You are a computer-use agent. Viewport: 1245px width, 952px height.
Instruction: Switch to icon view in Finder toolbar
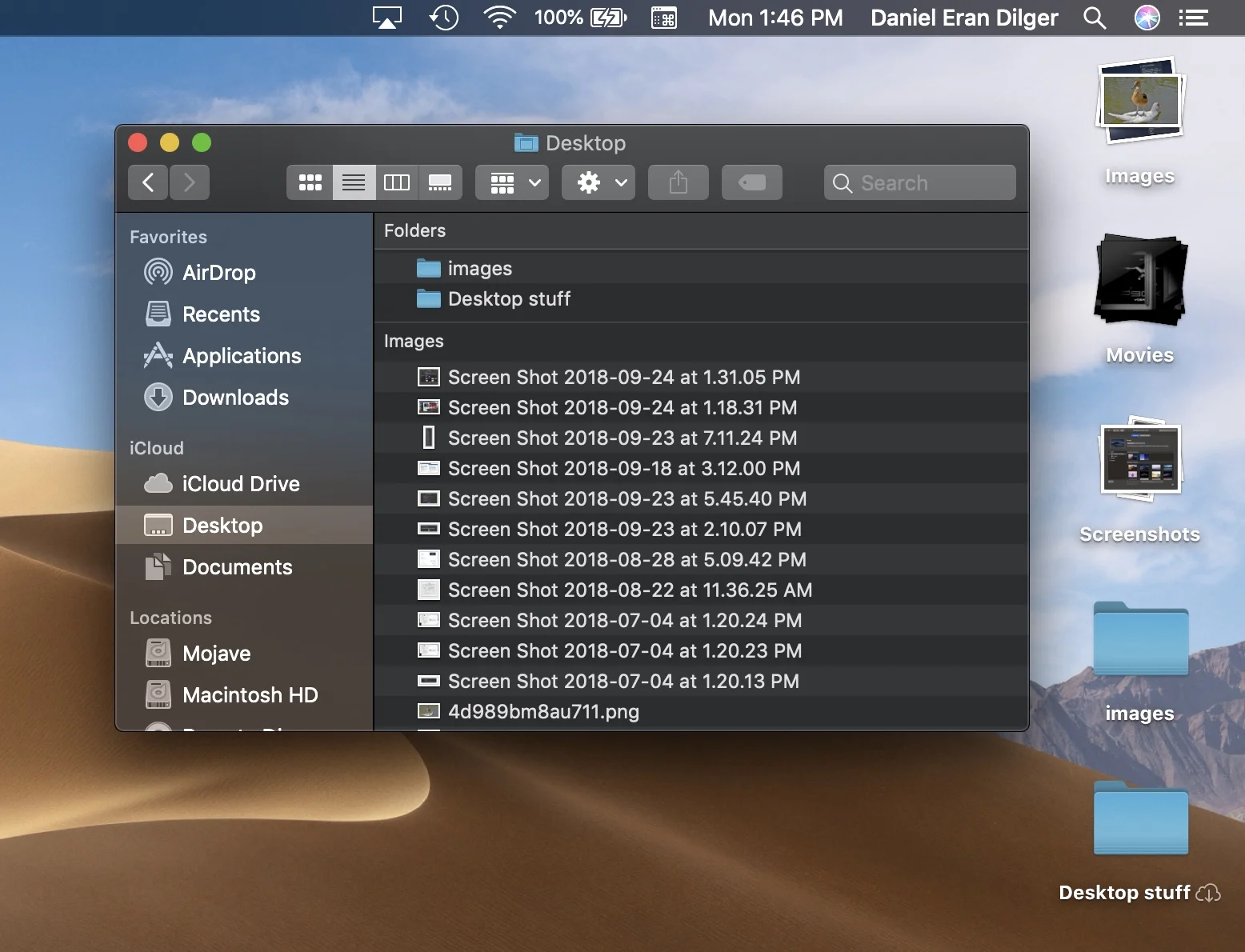pos(310,182)
